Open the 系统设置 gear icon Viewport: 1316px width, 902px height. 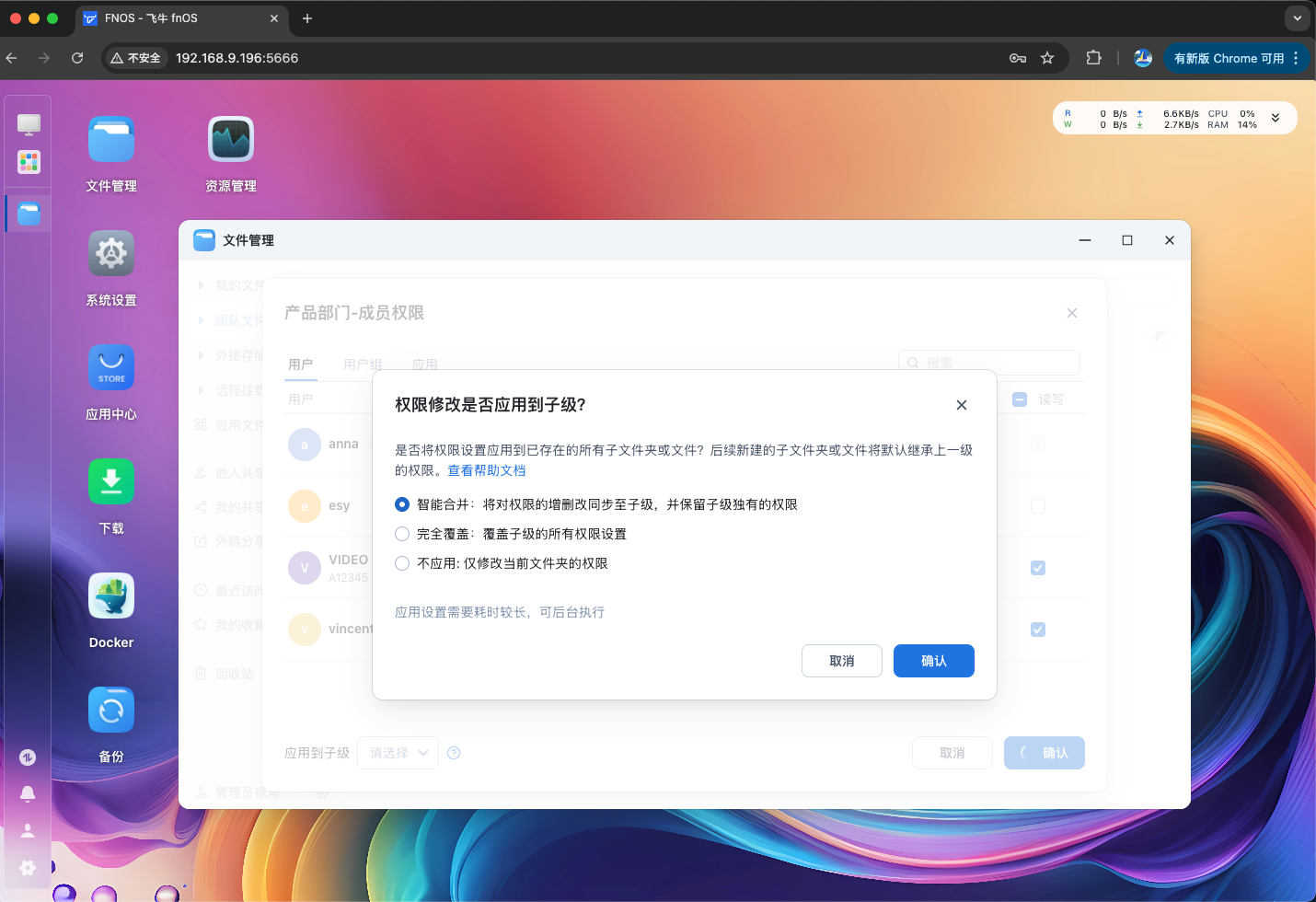click(x=111, y=254)
